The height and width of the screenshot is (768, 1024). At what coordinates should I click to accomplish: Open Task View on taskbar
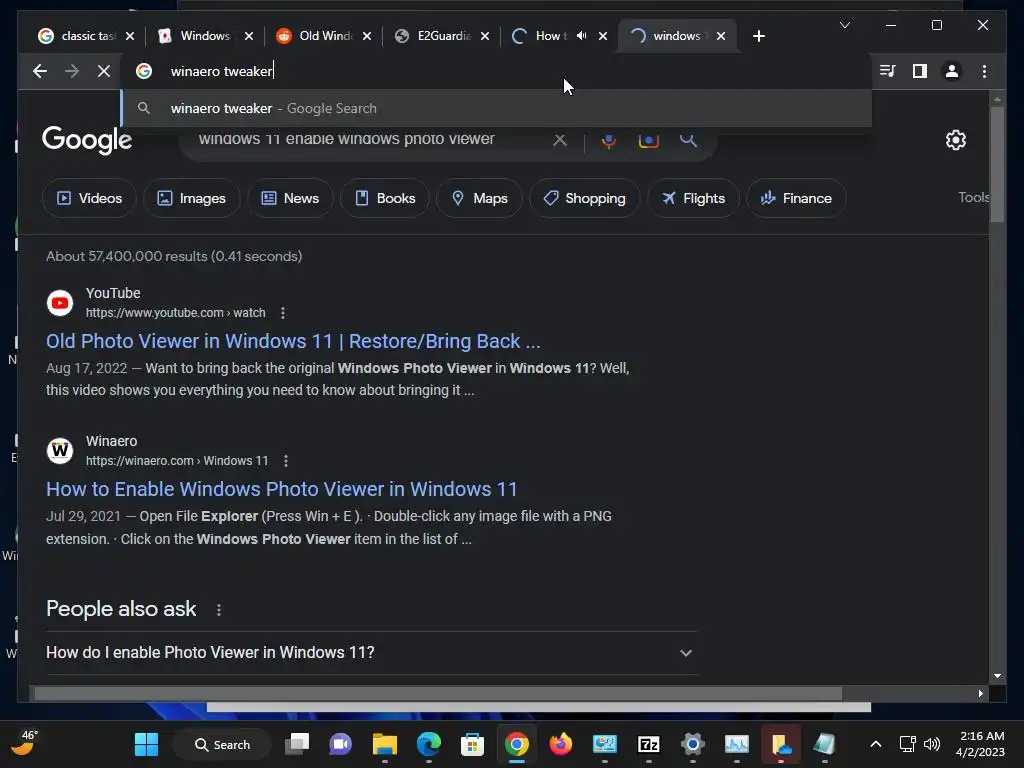coord(297,744)
